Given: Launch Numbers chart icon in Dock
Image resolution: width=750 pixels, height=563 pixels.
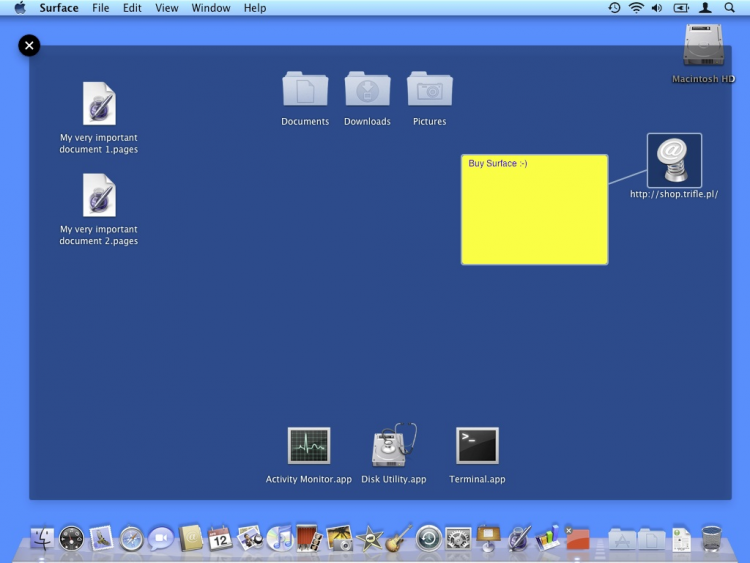Looking at the screenshot, I should click(548, 538).
